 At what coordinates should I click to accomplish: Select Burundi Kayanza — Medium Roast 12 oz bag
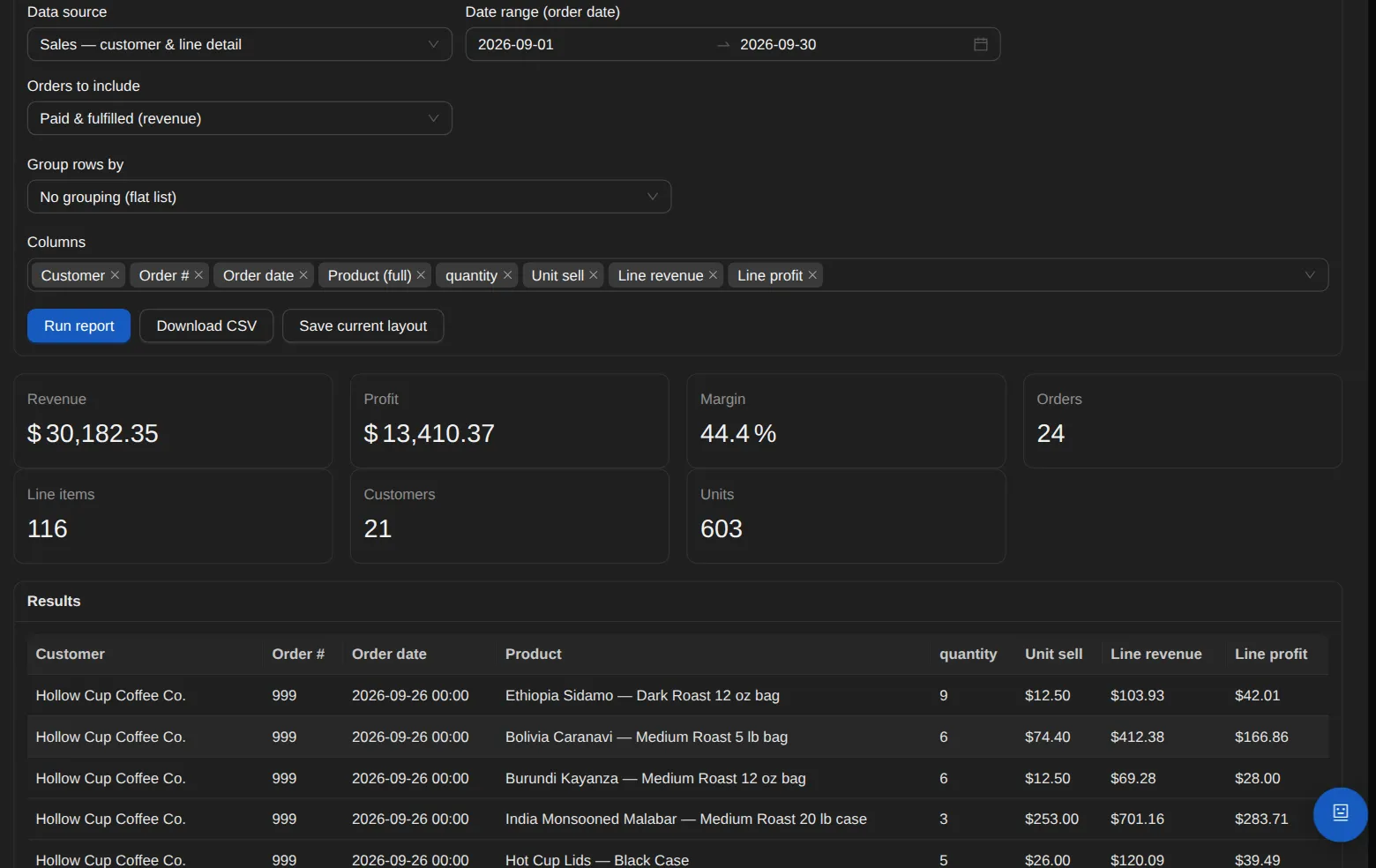click(x=655, y=778)
